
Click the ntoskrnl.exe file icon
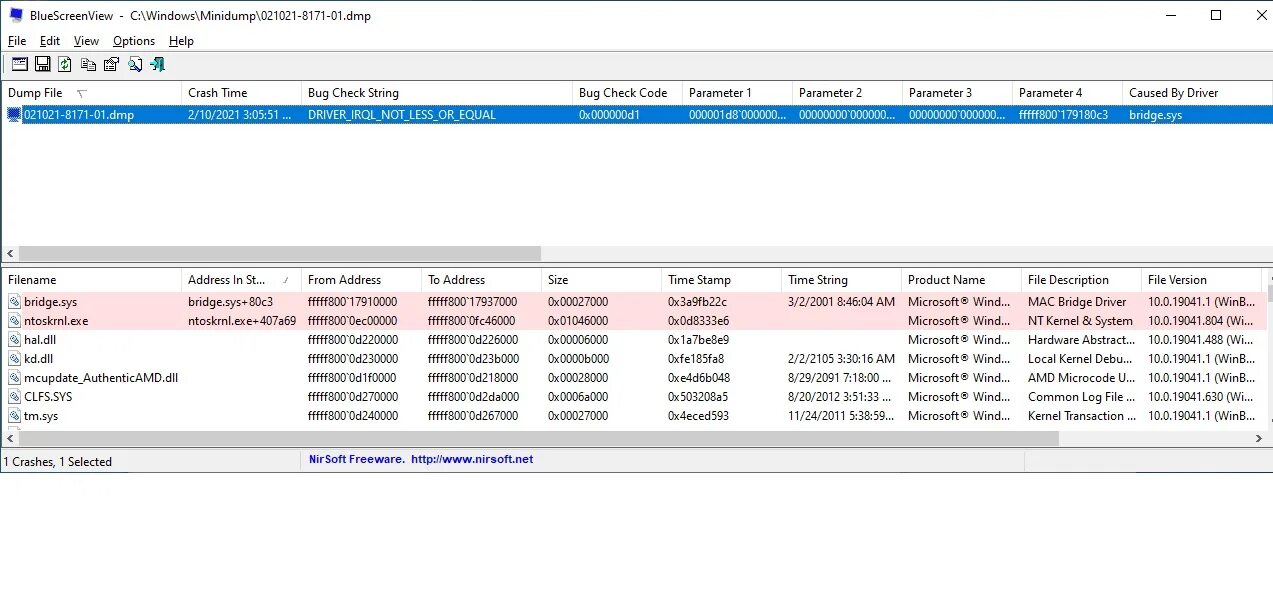pos(14,320)
